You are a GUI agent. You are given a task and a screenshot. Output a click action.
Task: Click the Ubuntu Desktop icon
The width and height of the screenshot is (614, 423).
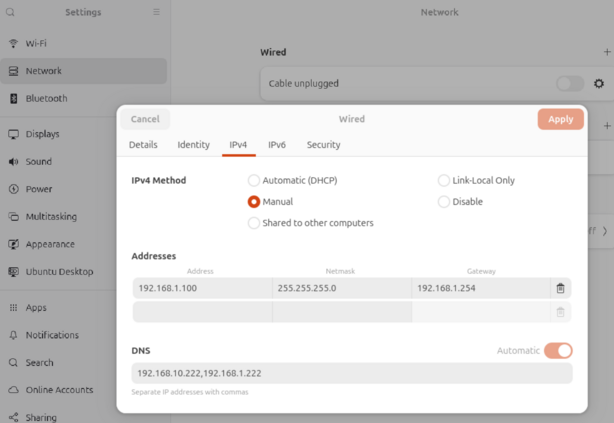pos(13,271)
